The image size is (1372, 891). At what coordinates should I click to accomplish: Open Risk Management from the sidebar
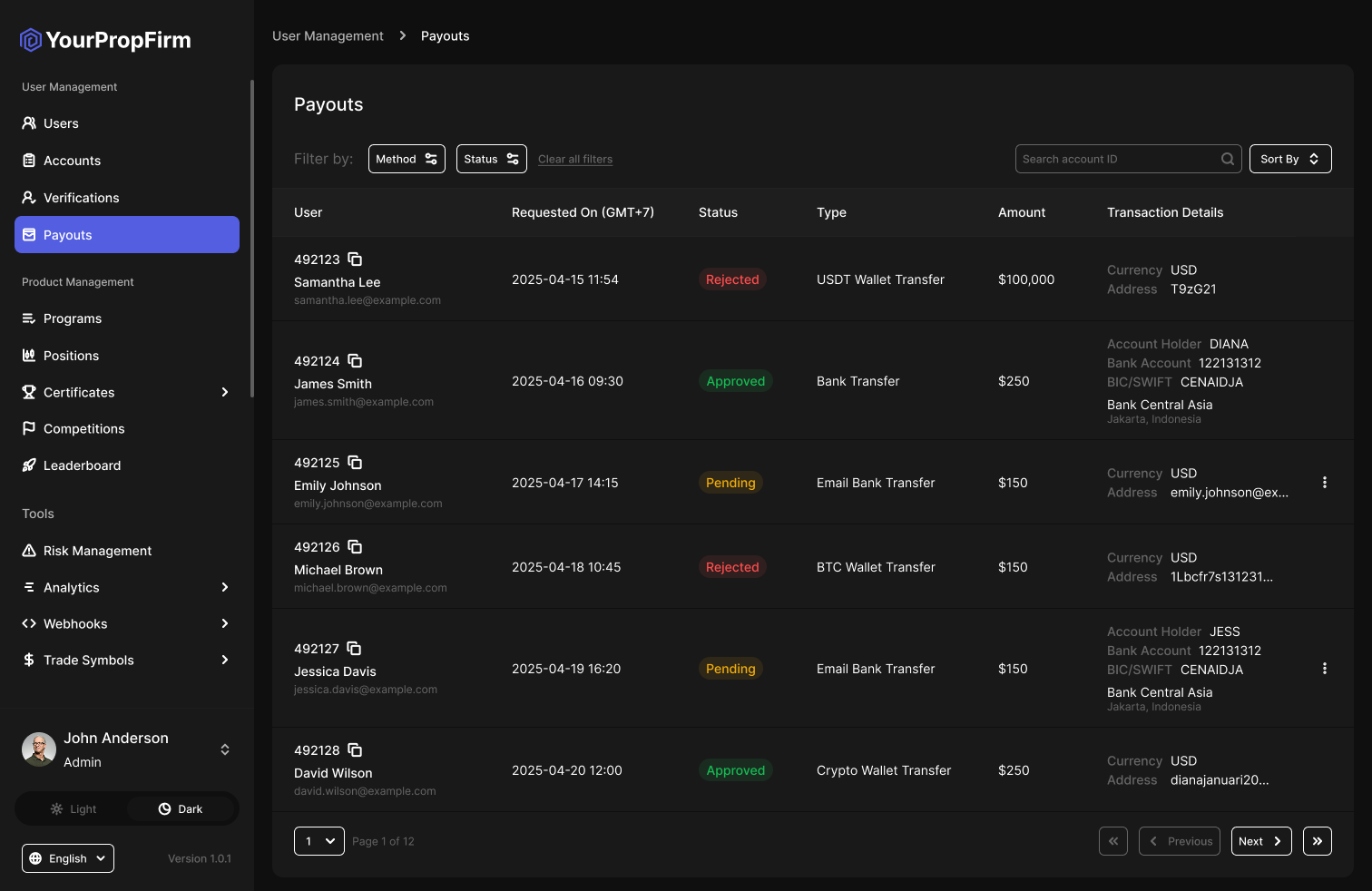[97, 551]
